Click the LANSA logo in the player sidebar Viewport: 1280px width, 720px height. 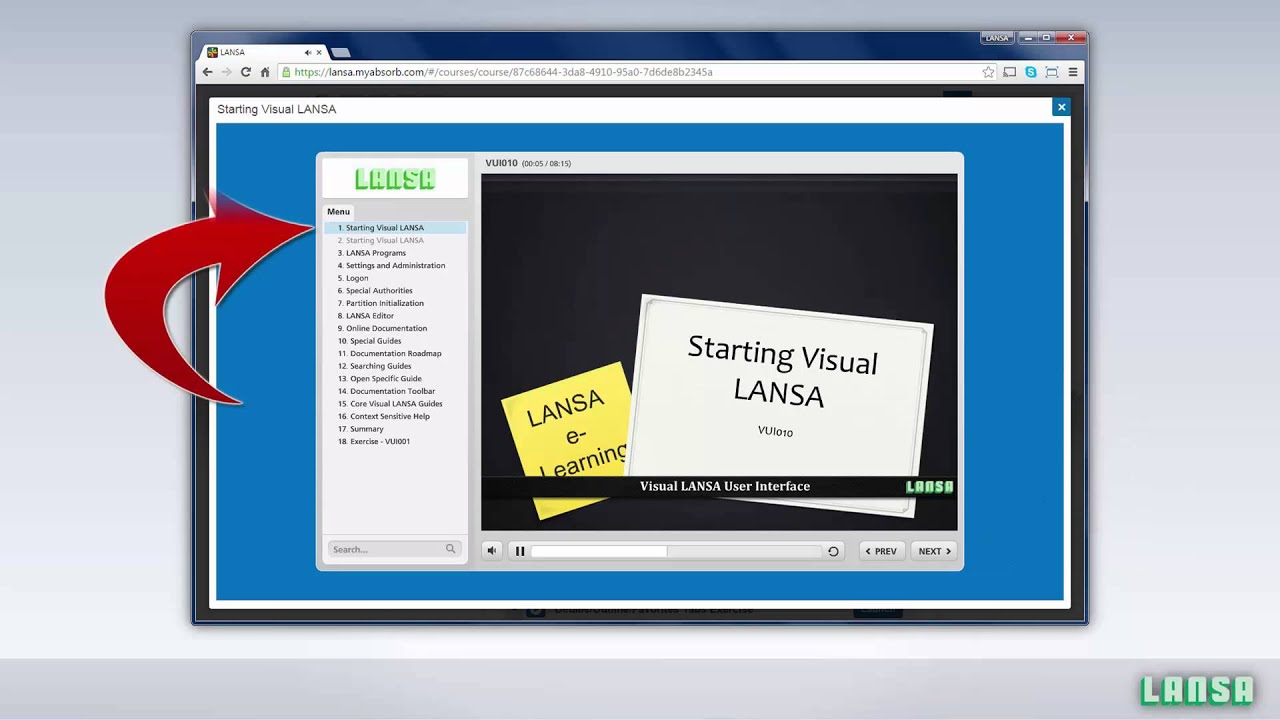point(395,179)
